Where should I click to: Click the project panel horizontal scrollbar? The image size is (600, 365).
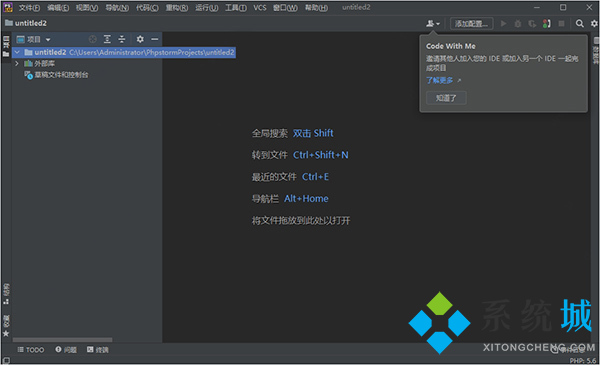[62, 339]
